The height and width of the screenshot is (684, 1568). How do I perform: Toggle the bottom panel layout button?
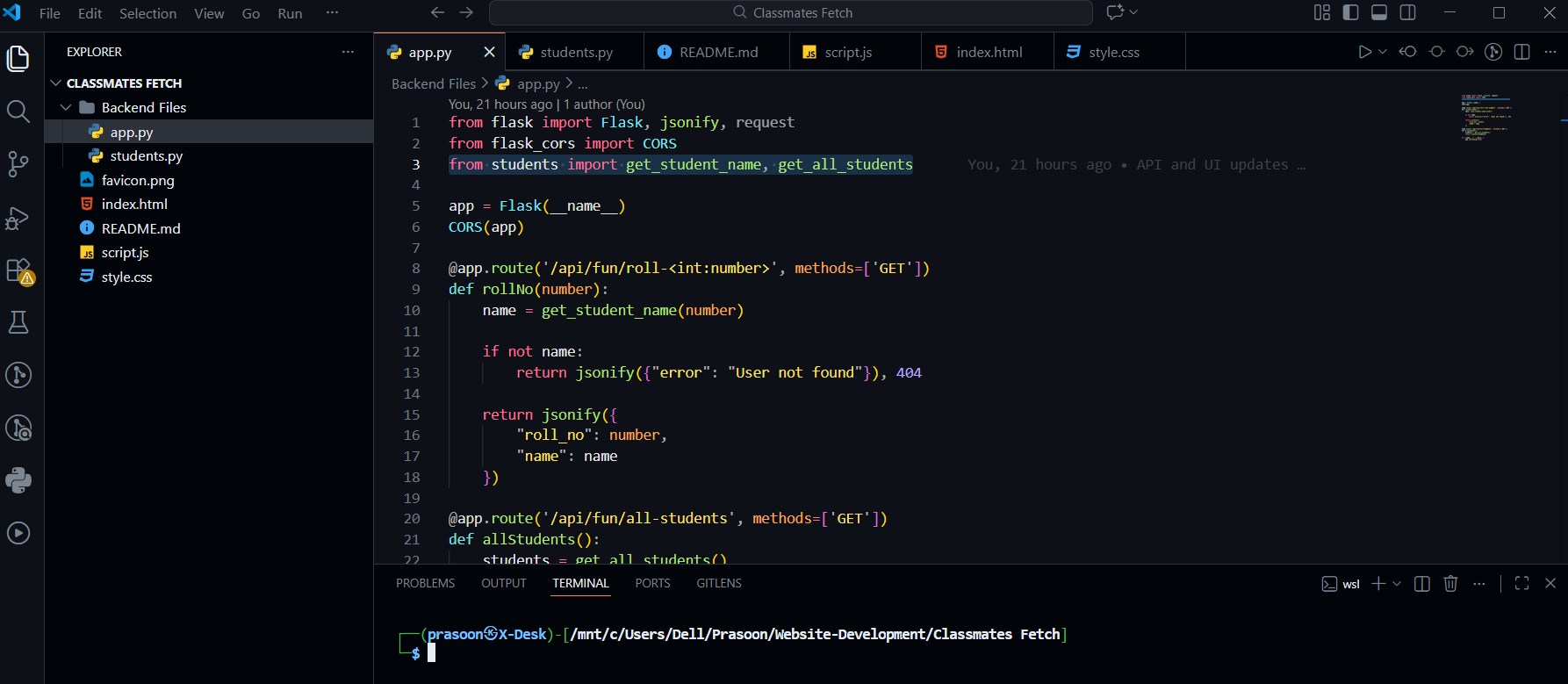[x=1379, y=12]
